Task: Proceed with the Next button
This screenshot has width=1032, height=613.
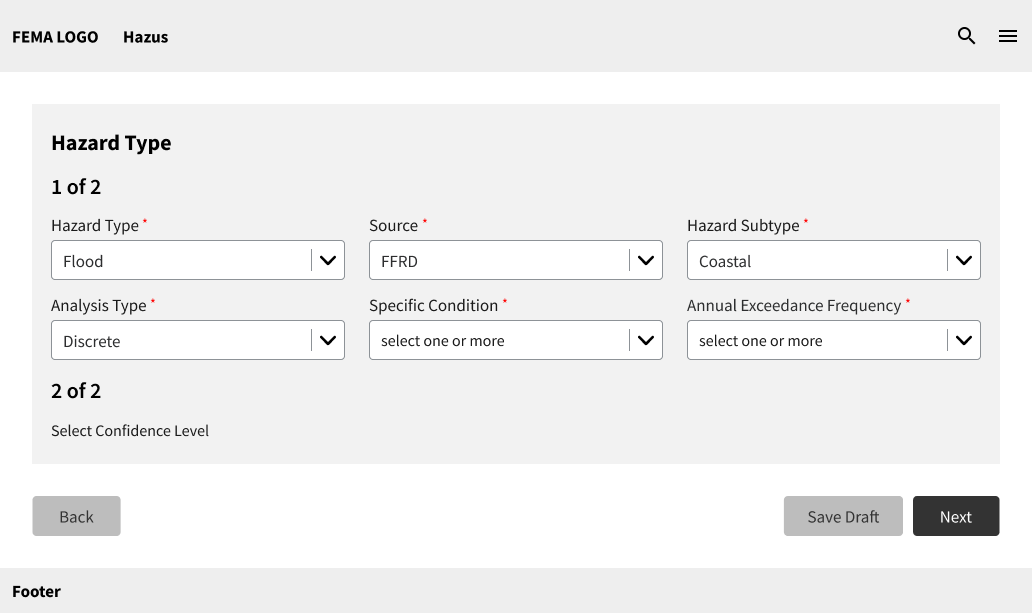Action: click(x=955, y=516)
